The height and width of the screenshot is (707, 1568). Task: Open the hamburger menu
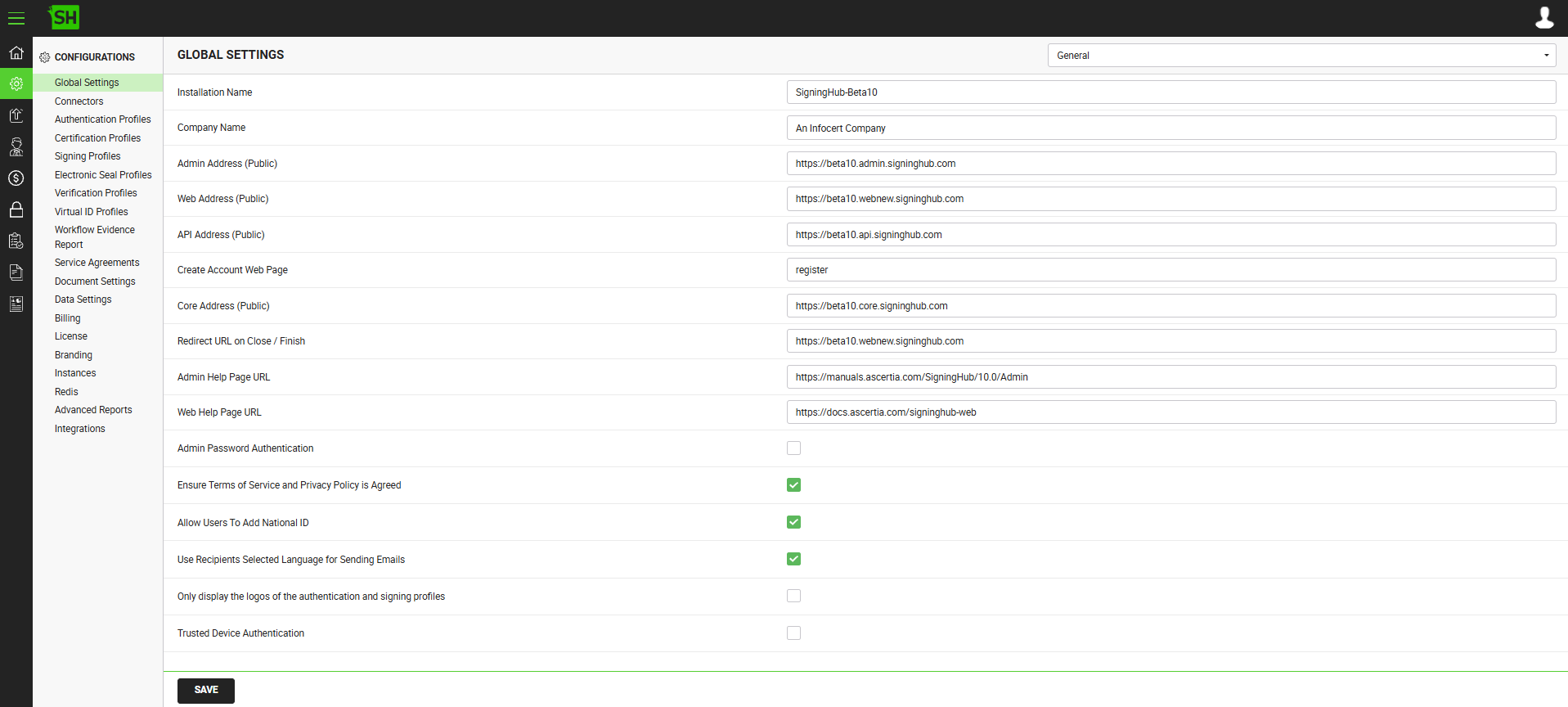pyautogui.click(x=16, y=18)
